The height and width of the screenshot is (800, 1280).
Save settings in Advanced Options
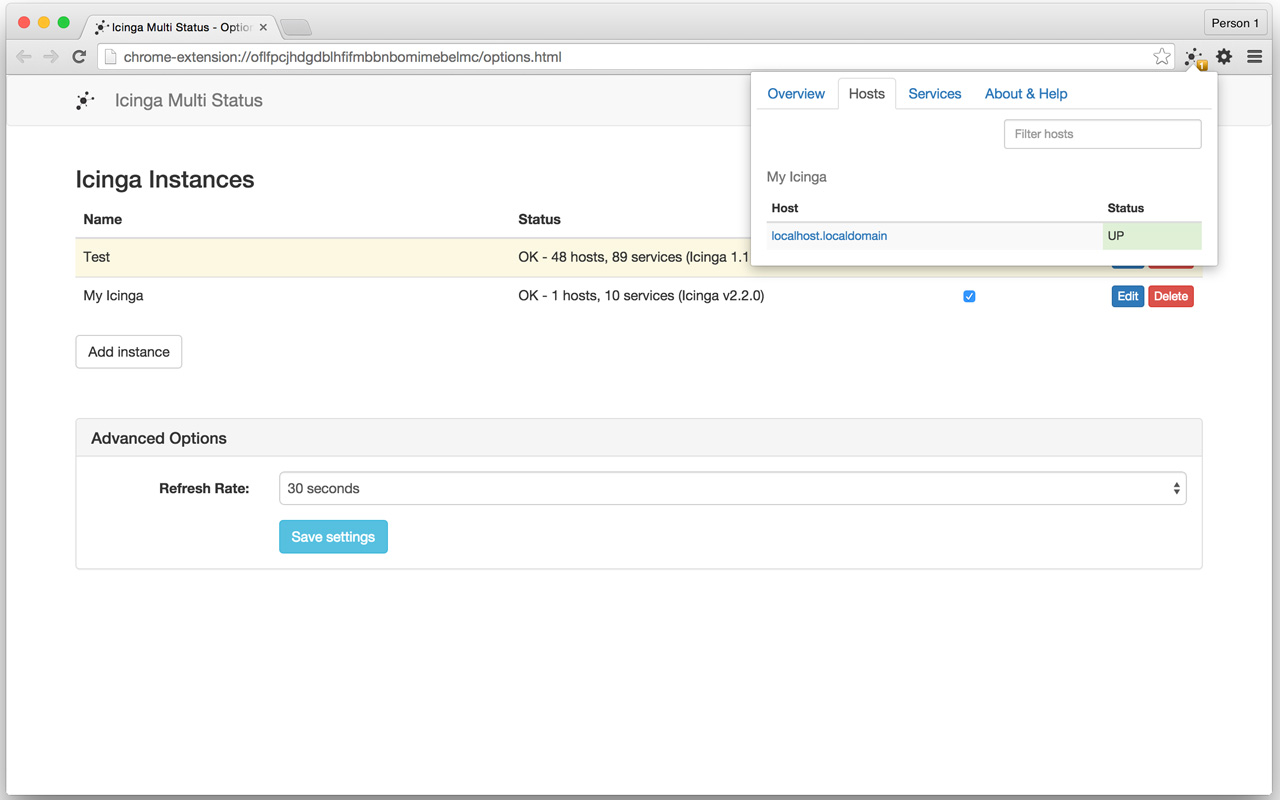[333, 536]
